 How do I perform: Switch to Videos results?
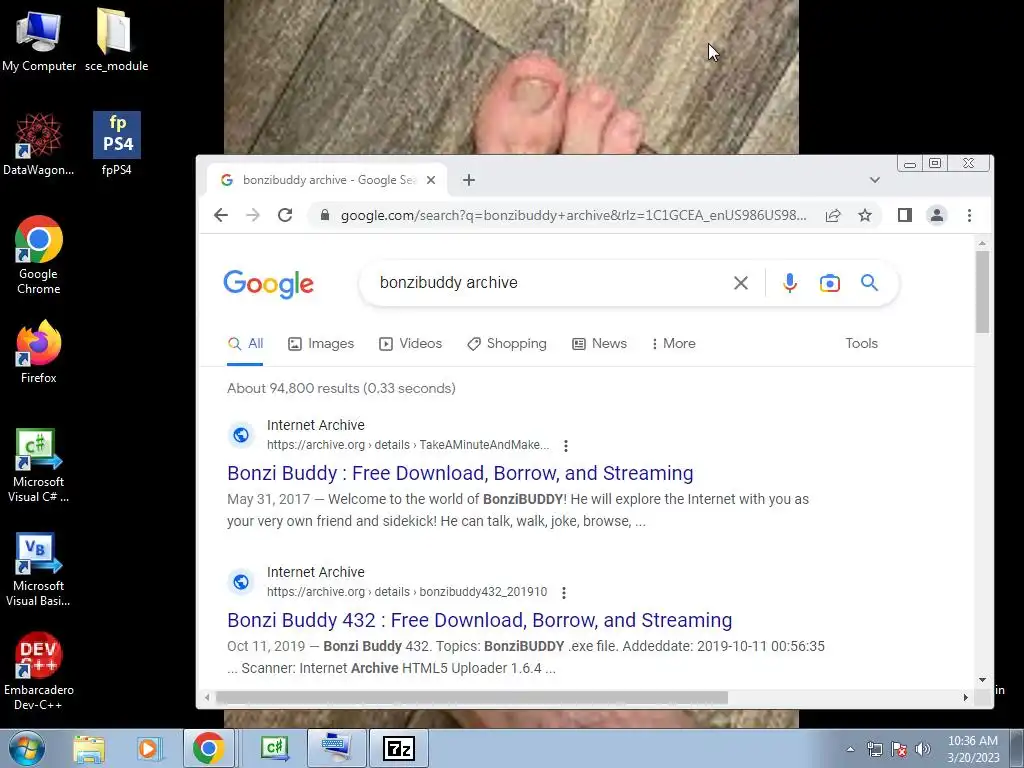[410, 344]
